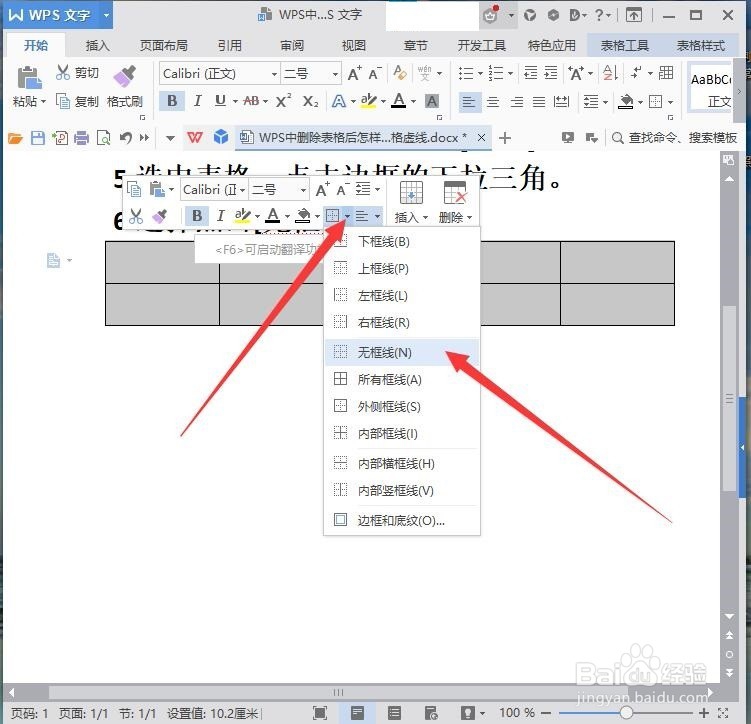Select 无框线(N) no border option

coord(402,352)
